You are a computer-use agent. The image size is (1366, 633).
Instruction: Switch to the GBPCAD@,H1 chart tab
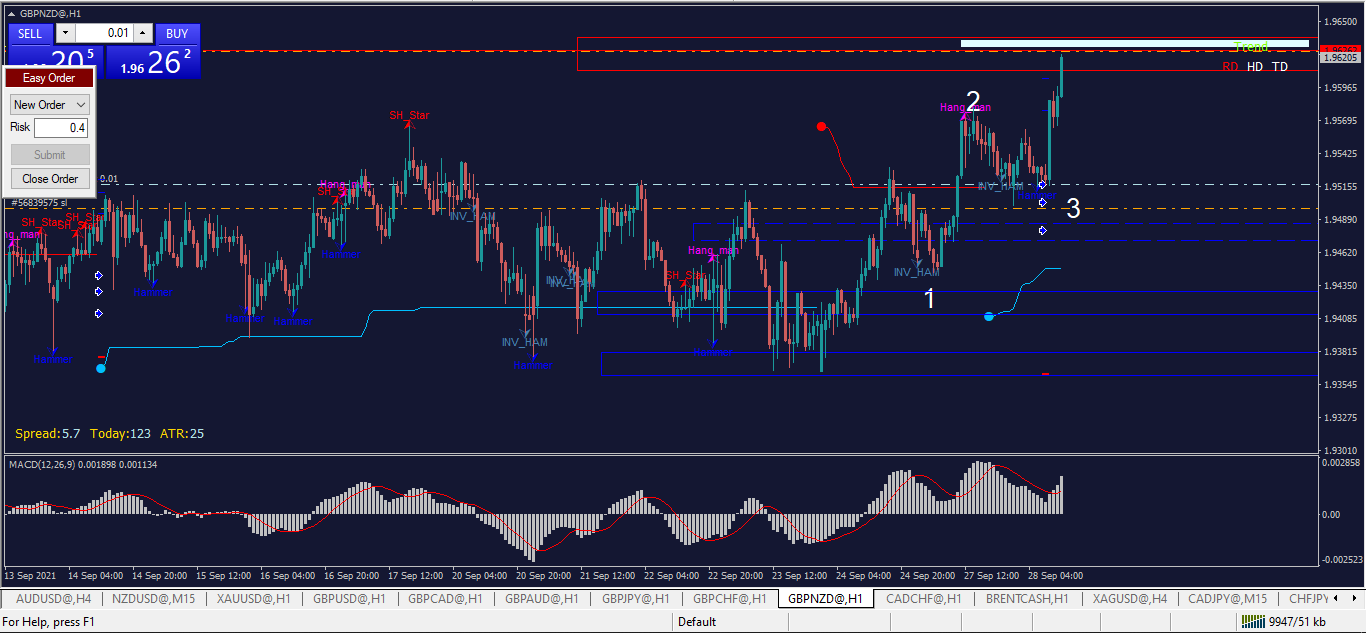pyautogui.click(x=445, y=598)
